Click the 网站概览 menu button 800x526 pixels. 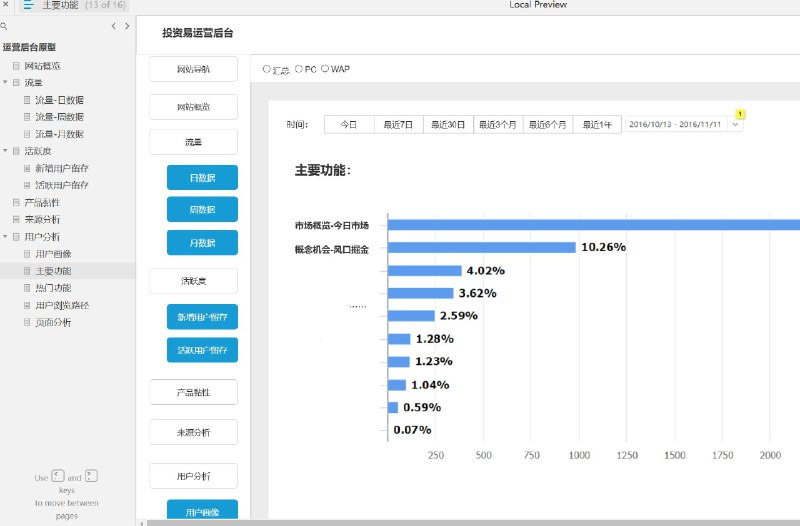[193, 107]
